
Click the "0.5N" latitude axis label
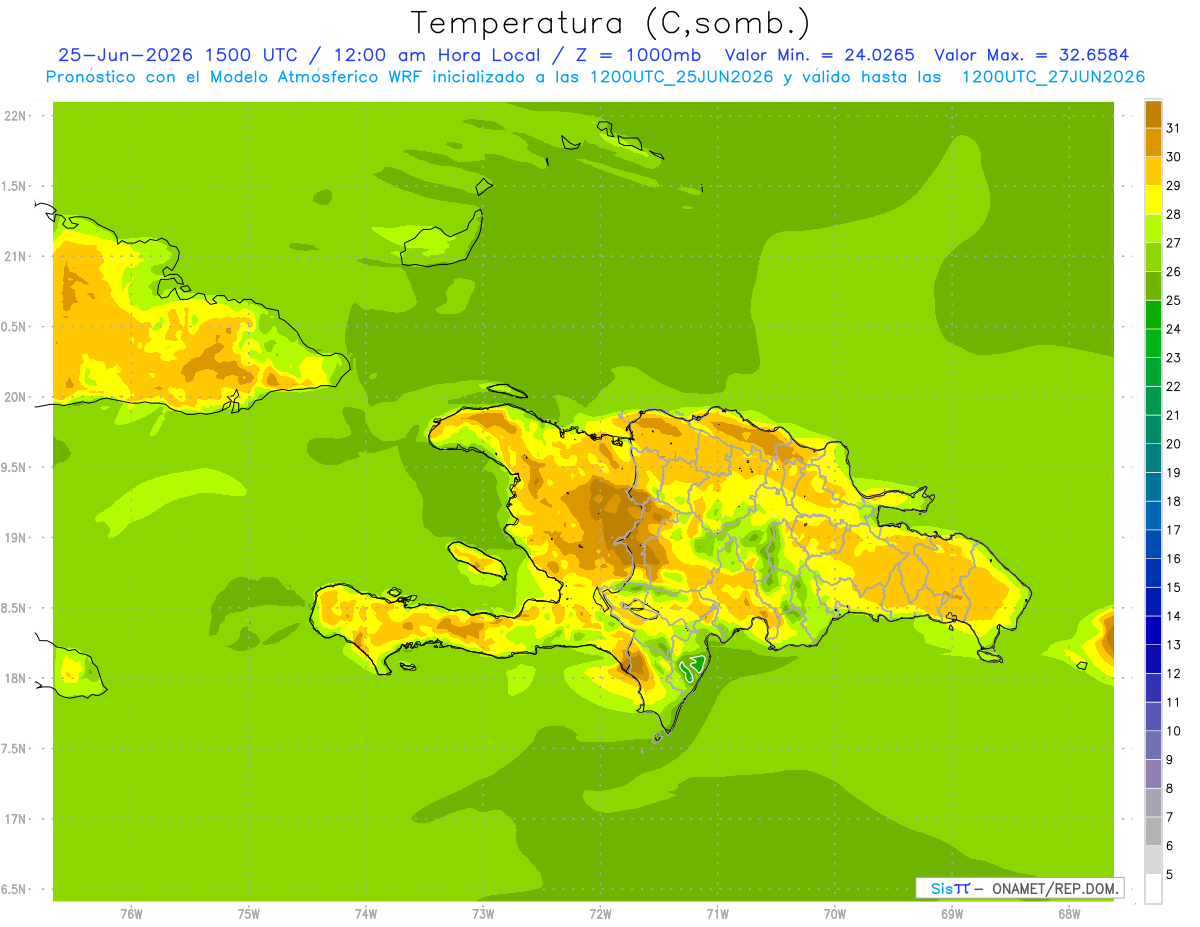click(x=16, y=327)
